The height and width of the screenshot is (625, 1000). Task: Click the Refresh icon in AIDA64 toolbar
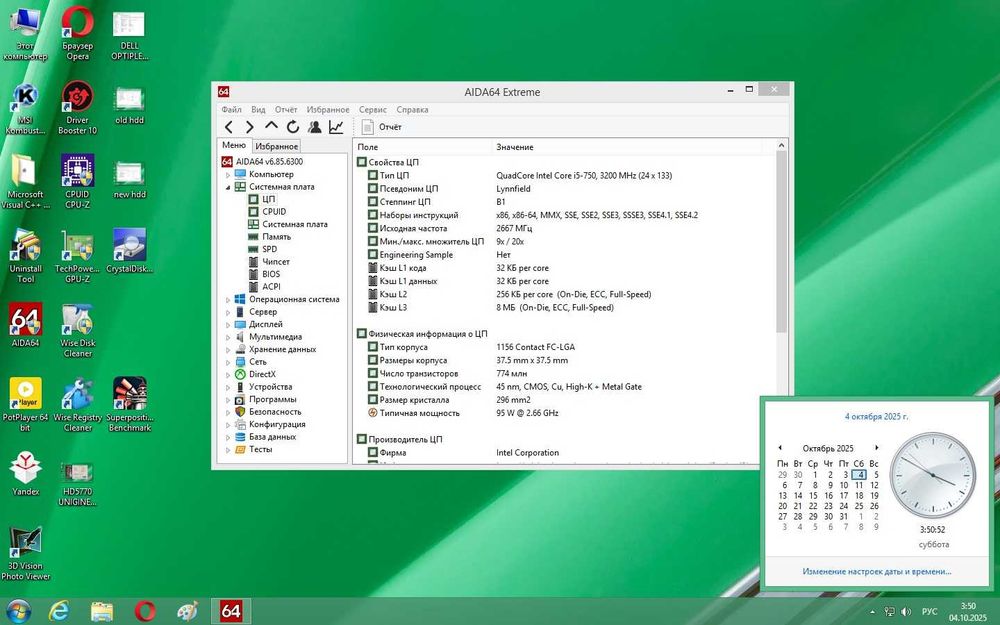293,127
